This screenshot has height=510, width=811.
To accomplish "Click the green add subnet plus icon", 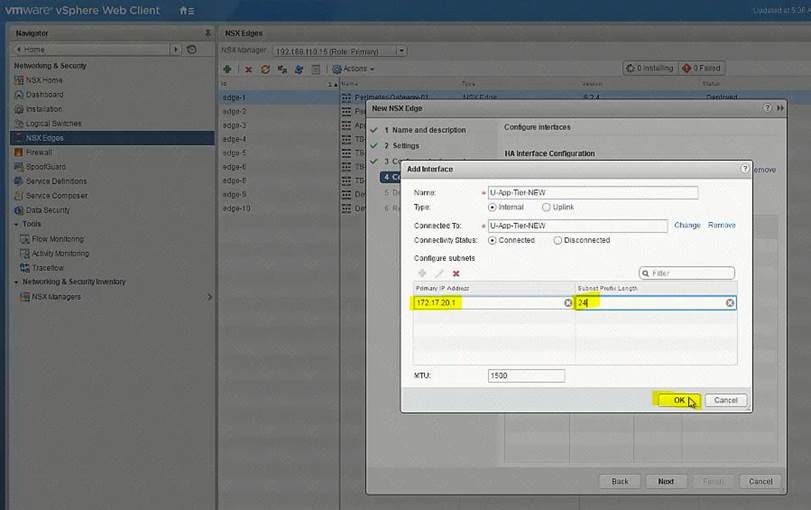I will [422, 273].
